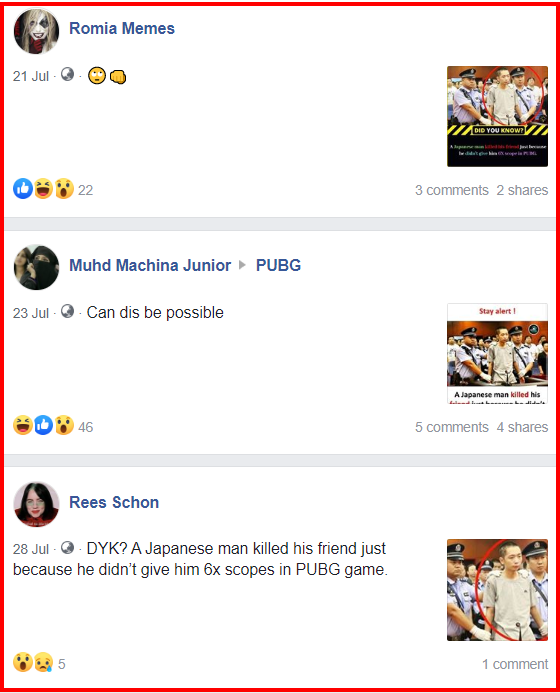Screen dimensions: 560x693
Task: Show the 4 shares on second post
Action: tap(522, 427)
